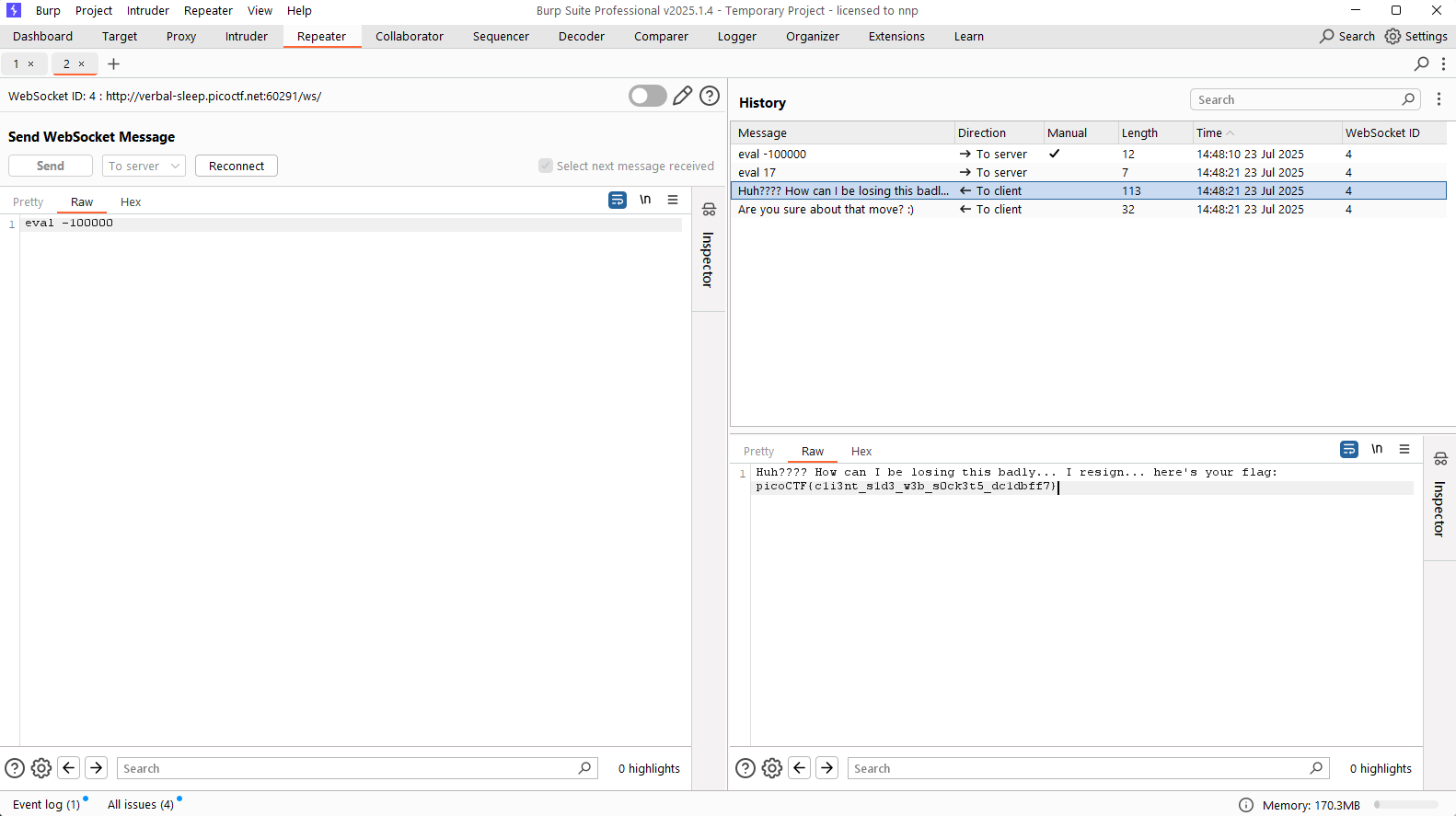Click the memory info icon in status bar
This screenshot has width=1456, height=816.
coord(1246,805)
